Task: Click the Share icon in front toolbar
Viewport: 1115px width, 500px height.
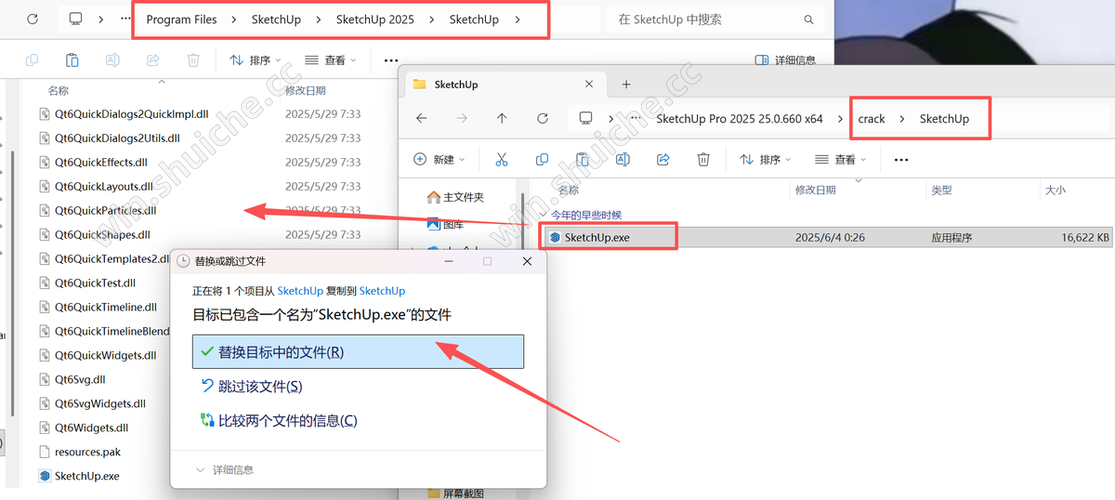Action: tap(662, 159)
